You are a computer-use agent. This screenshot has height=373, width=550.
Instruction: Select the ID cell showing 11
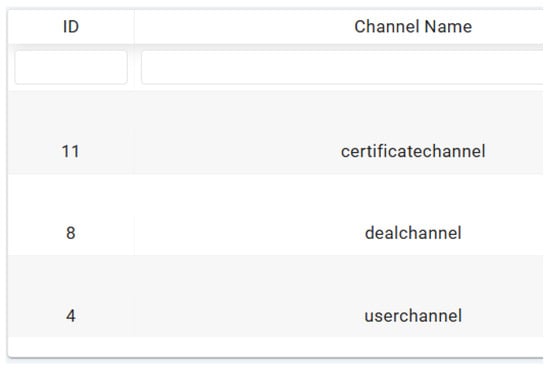[71, 152]
